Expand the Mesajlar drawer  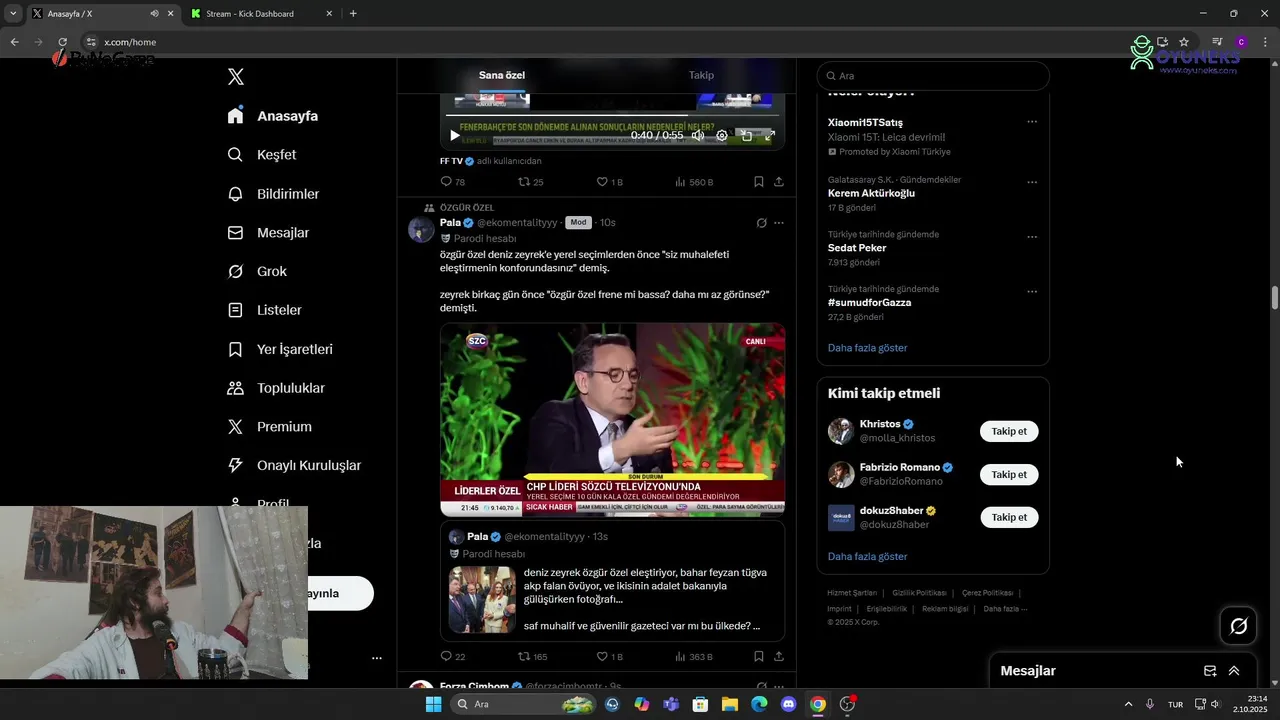[x=1234, y=671]
